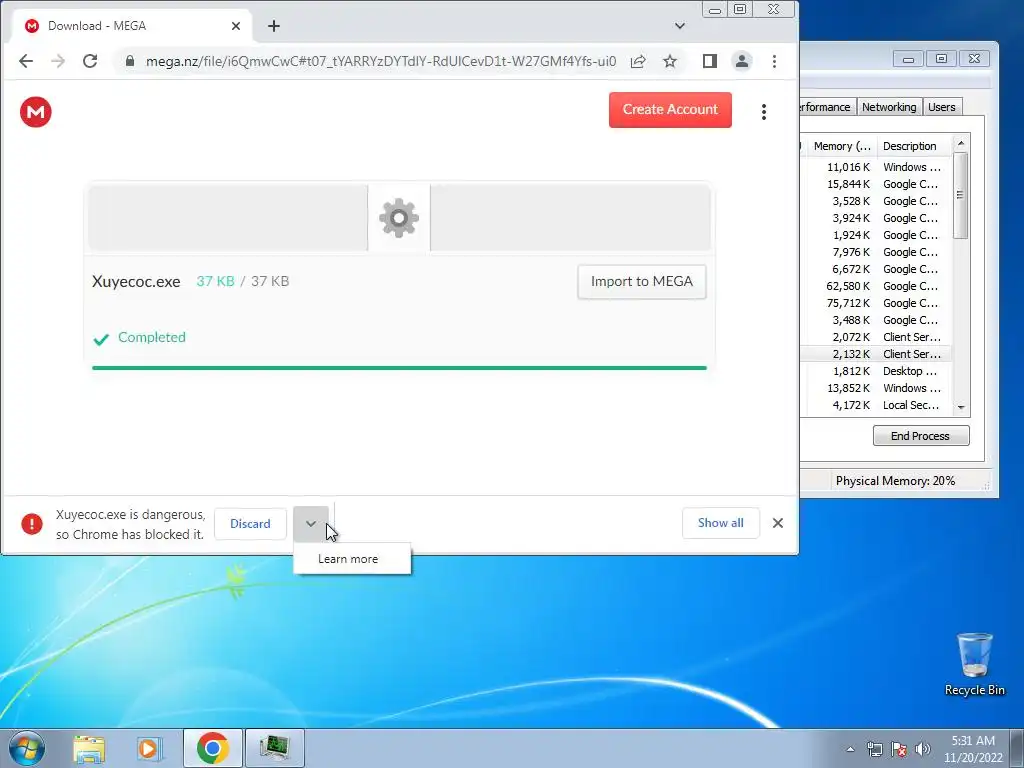This screenshot has width=1024, height=768.
Task: Show hidden system tray icons
Action: click(x=850, y=749)
